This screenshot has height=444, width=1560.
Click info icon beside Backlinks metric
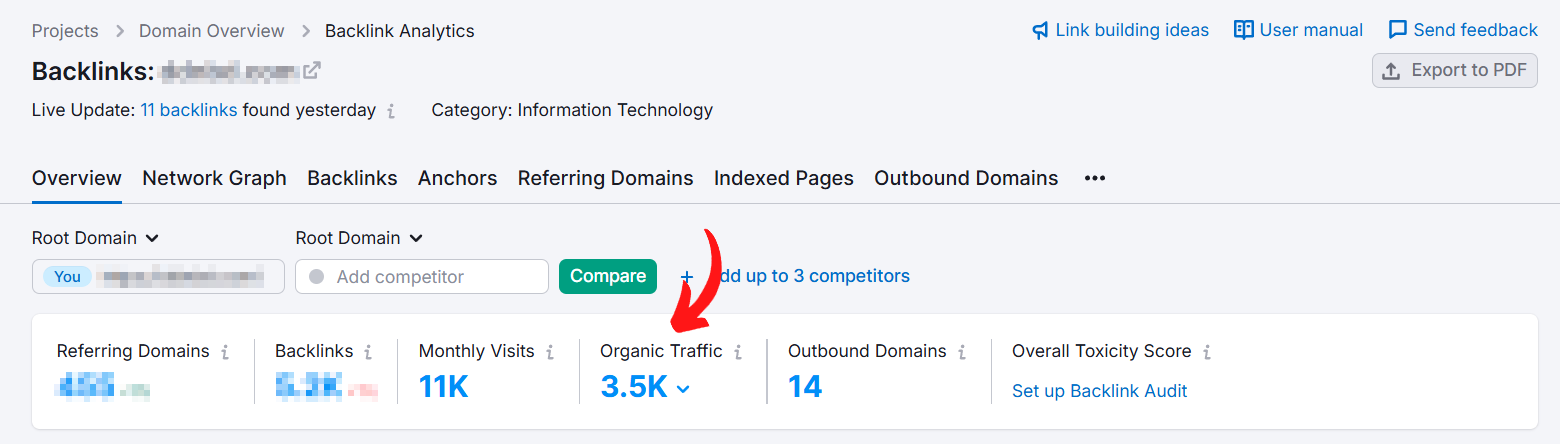point(368,352)
